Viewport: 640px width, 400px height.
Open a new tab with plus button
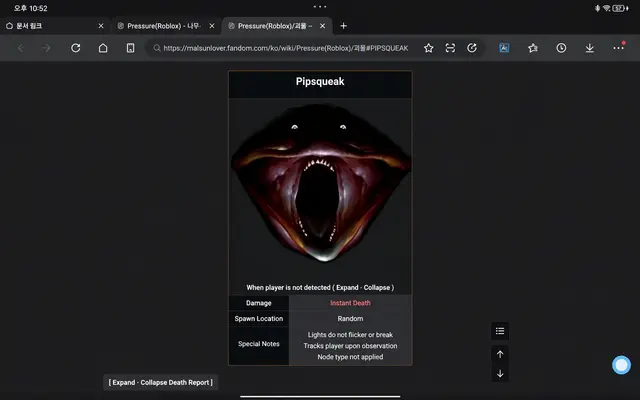(x=343, y=26)
